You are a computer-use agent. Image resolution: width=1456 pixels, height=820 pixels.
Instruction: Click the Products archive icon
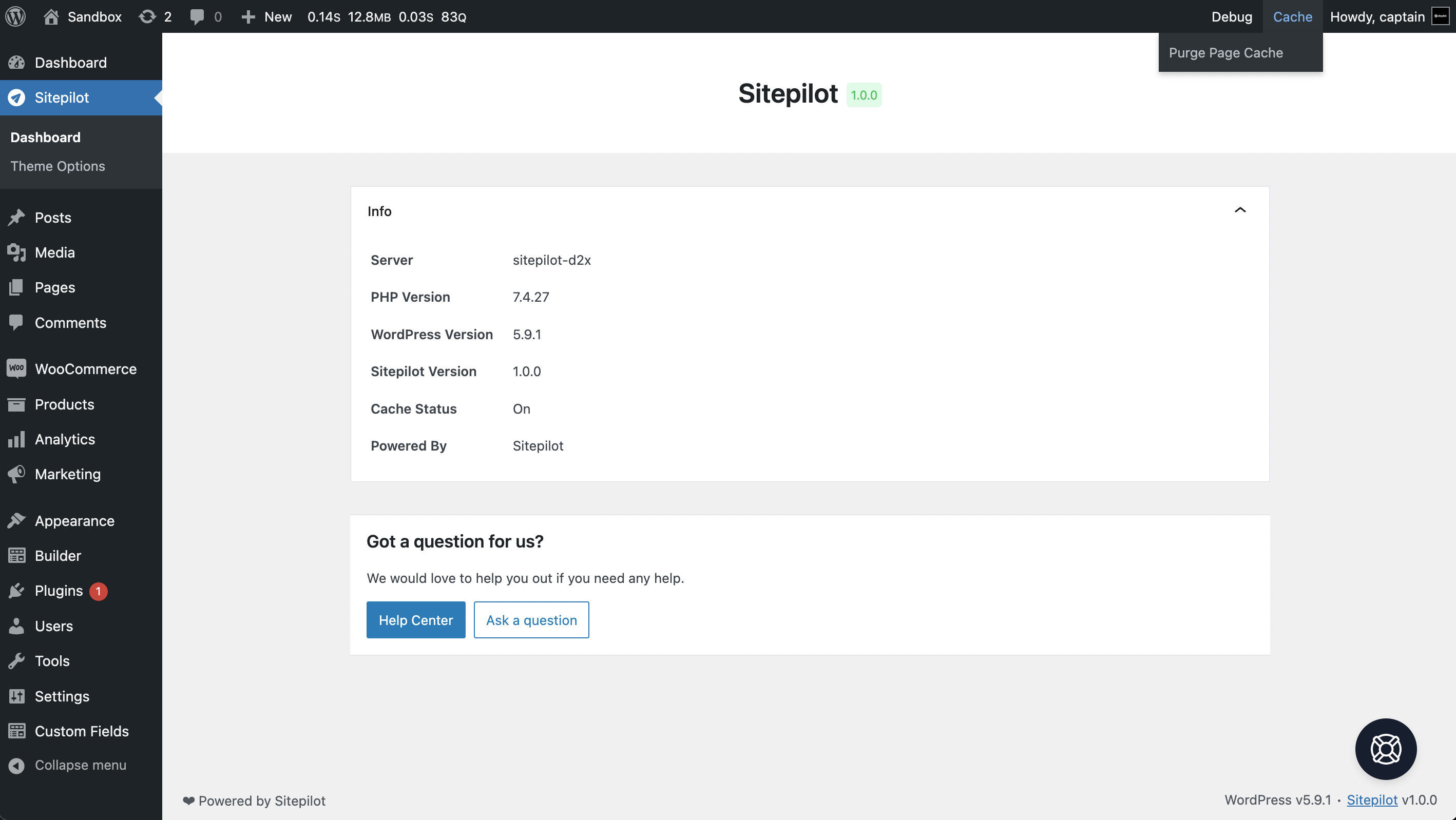(16, 404)
